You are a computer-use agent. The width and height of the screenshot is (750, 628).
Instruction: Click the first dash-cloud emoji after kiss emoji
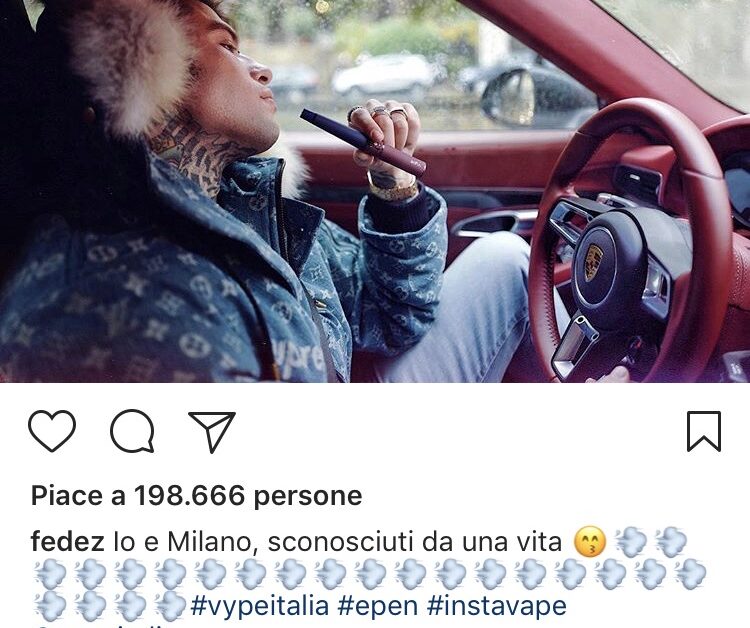(x=631, y=542)
